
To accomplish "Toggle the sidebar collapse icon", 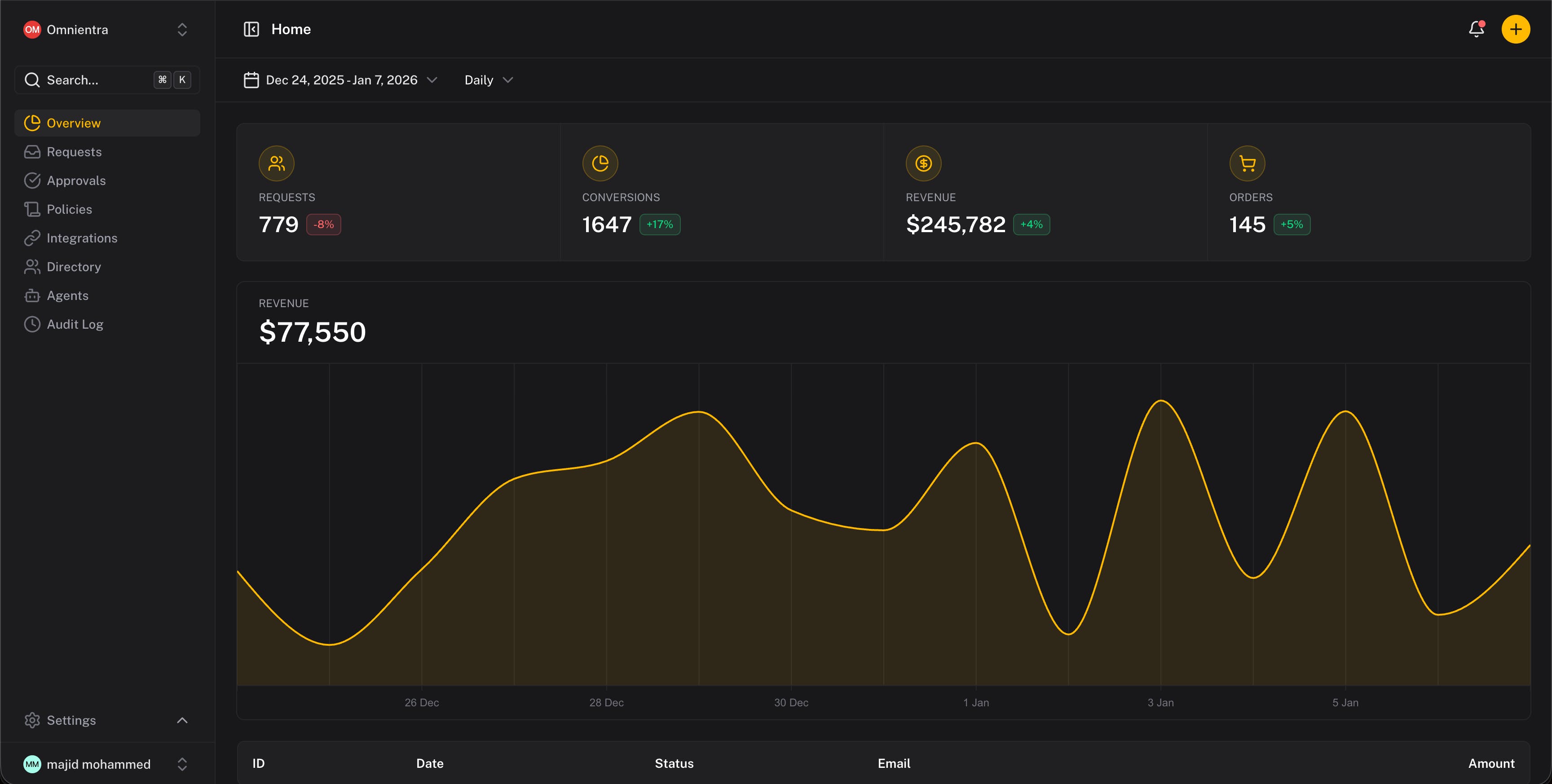I will (251, 29).
